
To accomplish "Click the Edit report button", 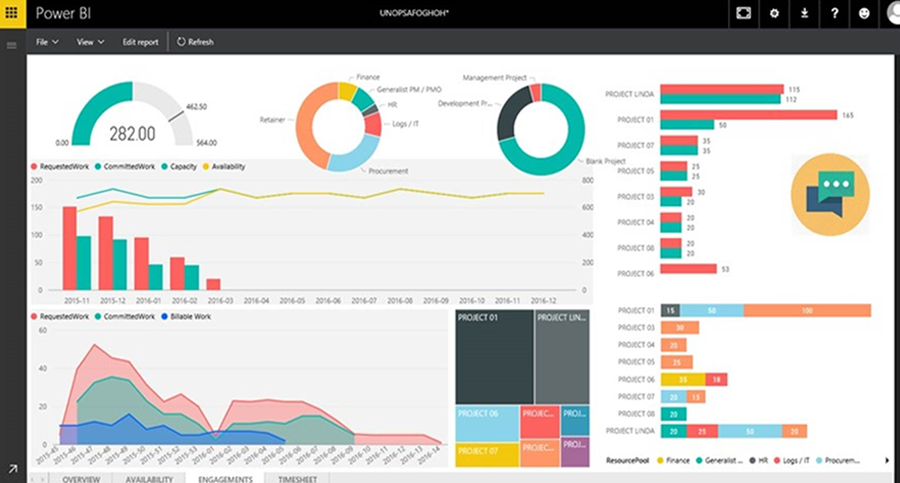I will (140, 42).
